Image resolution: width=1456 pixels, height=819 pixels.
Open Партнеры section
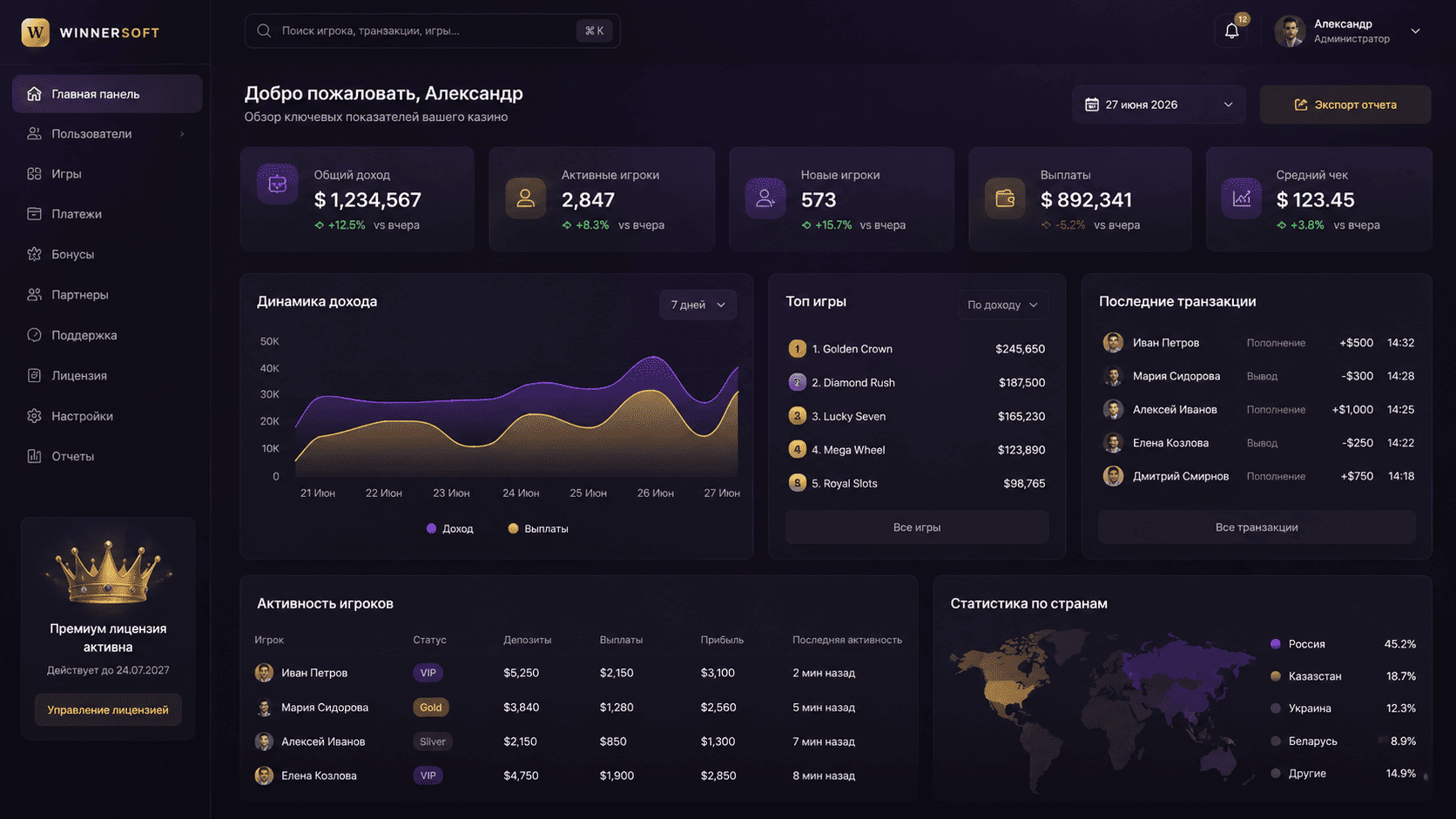point(107,295)
